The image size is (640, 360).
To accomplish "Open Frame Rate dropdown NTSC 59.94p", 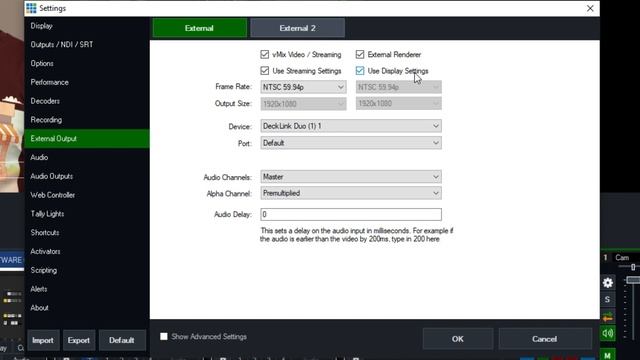I will coord(303,87).
